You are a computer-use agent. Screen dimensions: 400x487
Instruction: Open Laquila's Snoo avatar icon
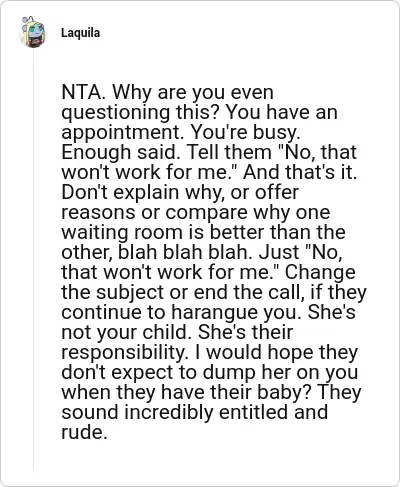click(x=33, y=32)
